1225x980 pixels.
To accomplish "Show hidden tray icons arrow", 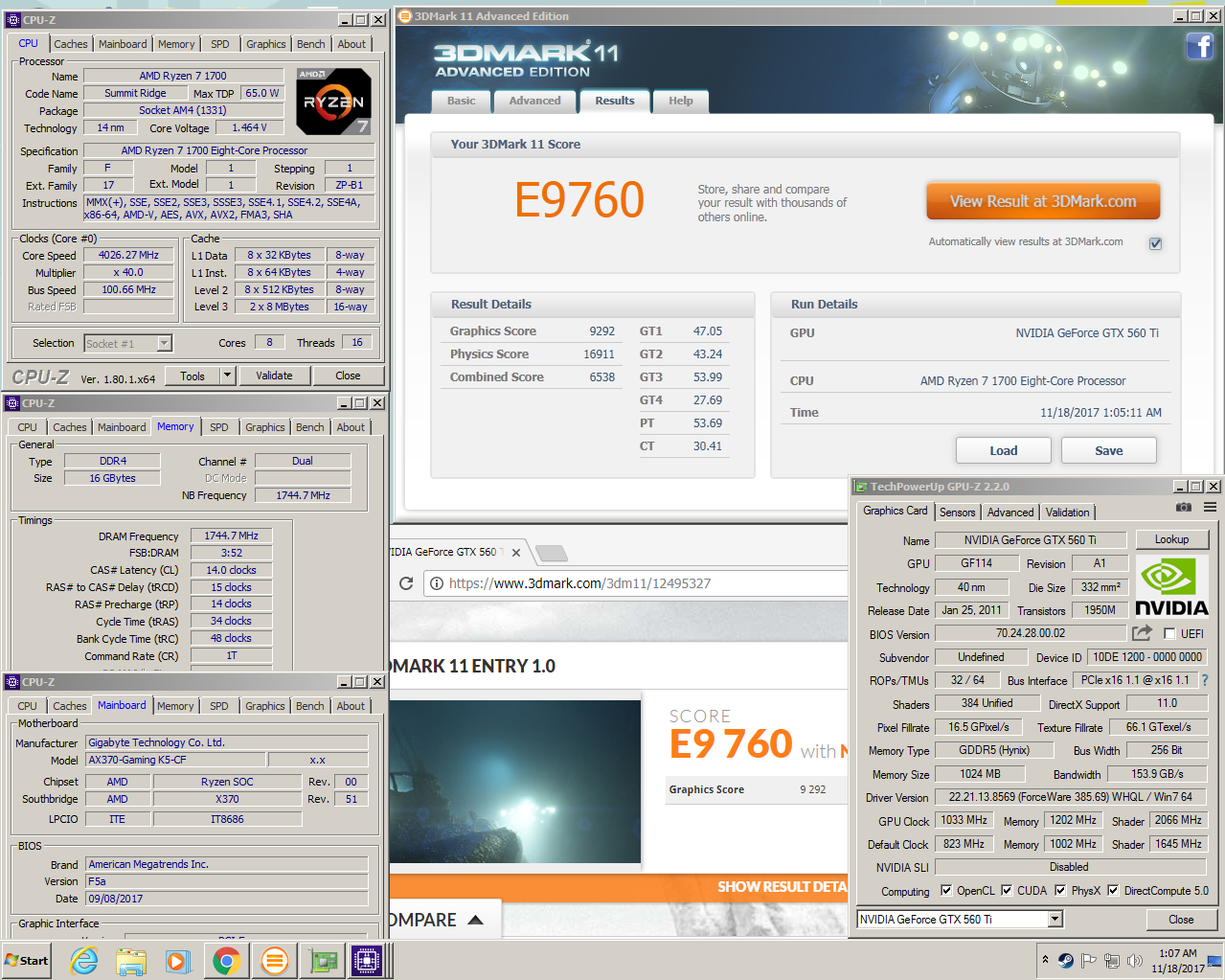I will [1045, 960].
